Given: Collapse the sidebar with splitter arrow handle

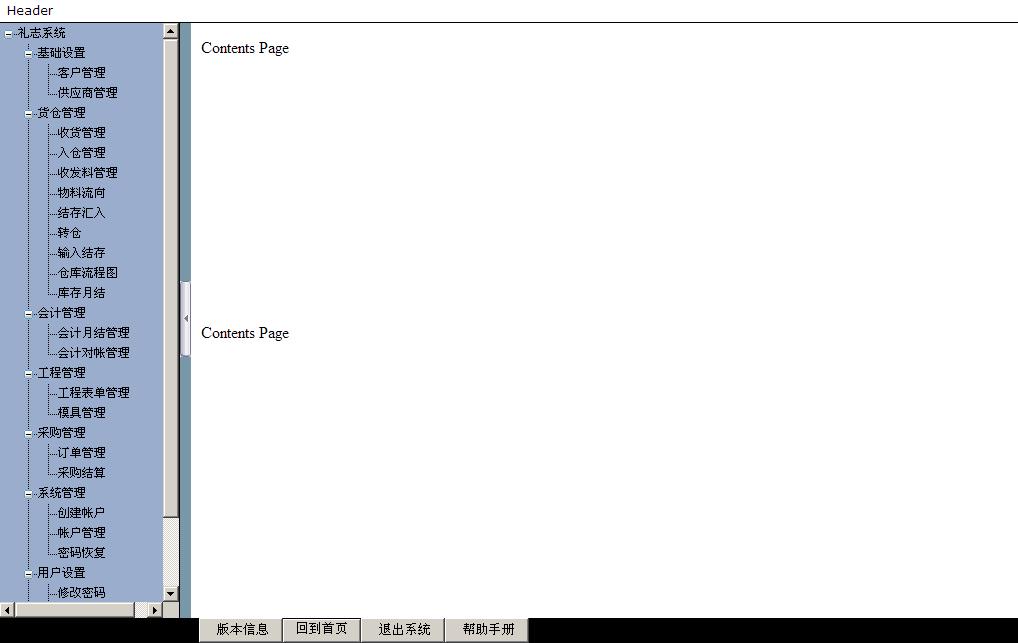Looking at the screenshot, I should (x=186, y=319).
